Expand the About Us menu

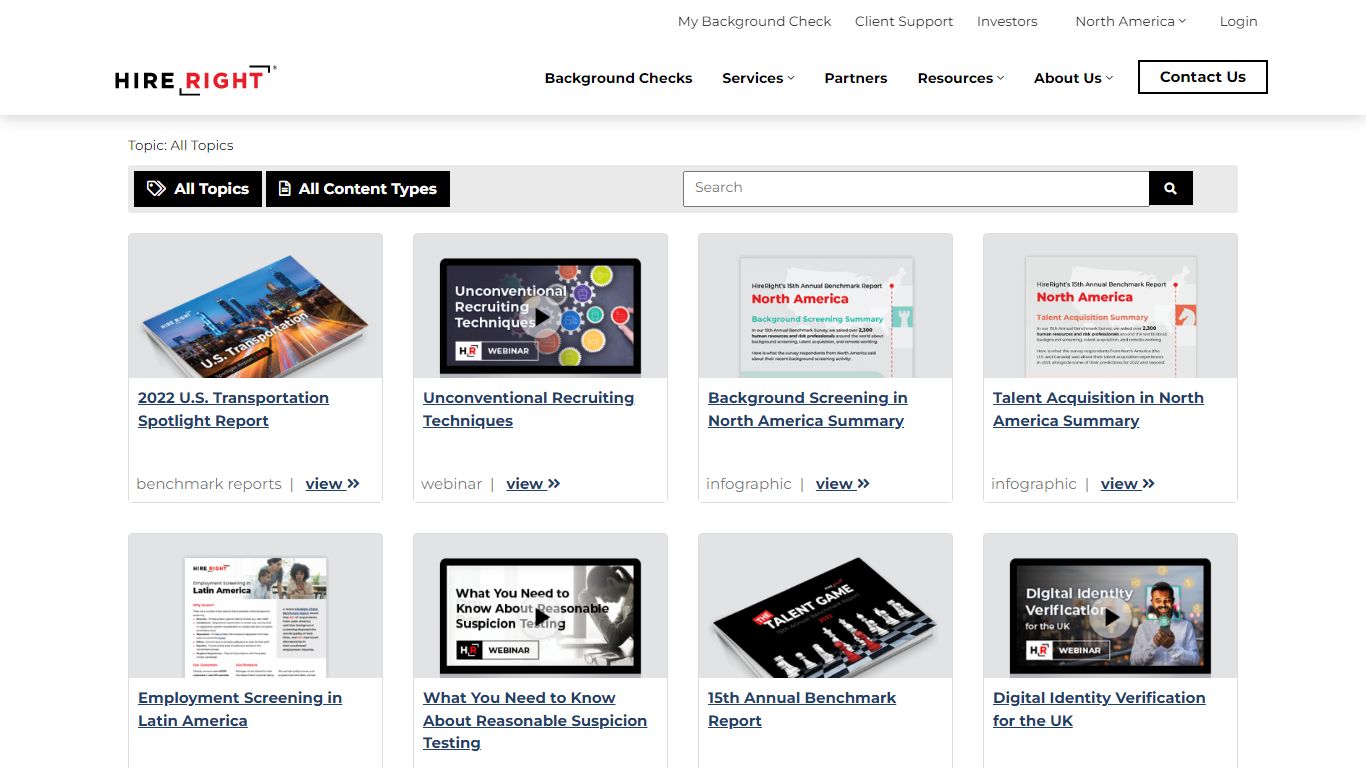point(1073,78)
